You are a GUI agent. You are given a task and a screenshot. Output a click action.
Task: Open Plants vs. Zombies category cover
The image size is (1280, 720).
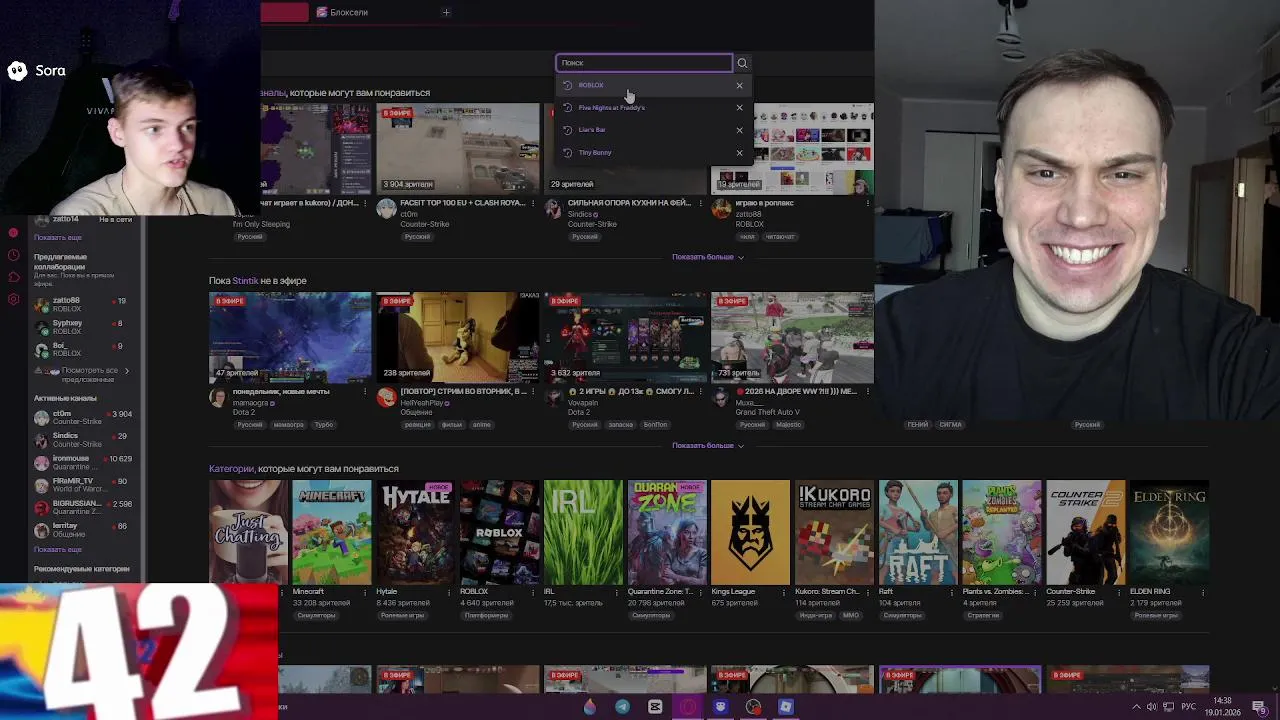pos(1002,532)
